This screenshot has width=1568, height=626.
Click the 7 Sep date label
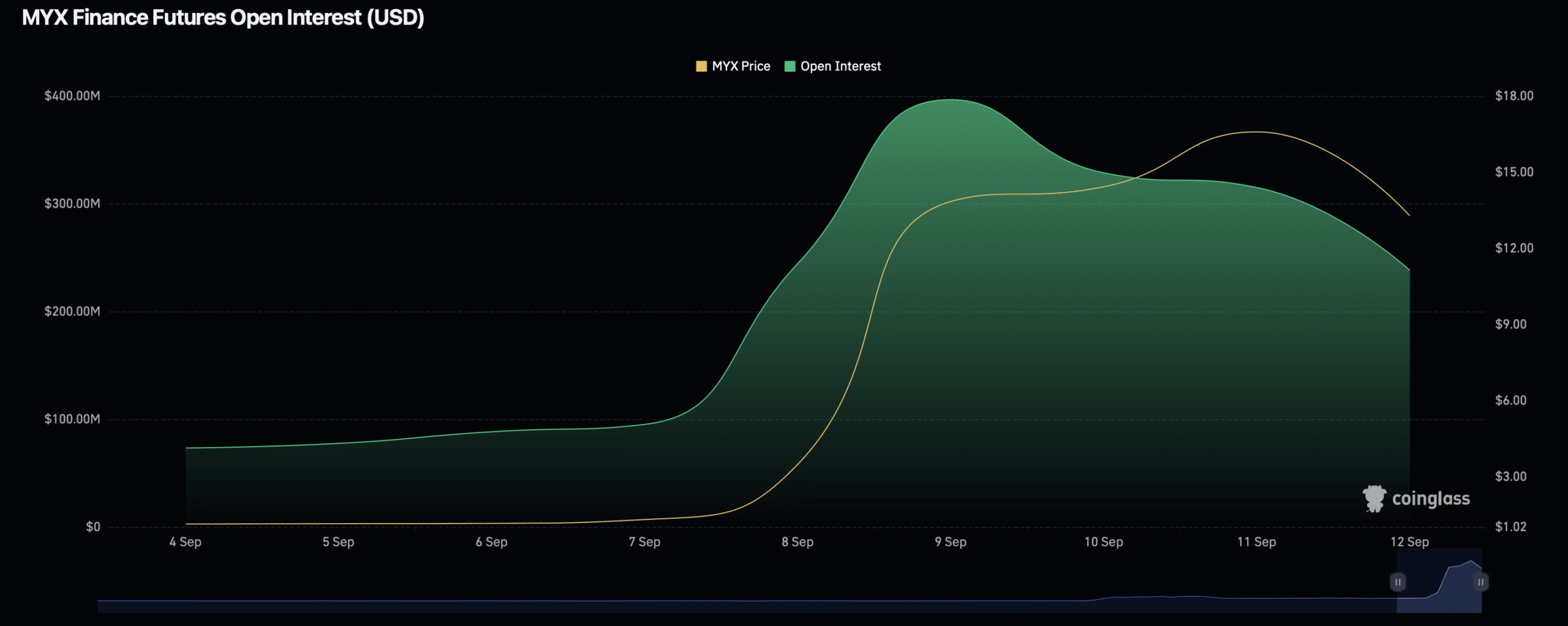[x=644, y=541]
